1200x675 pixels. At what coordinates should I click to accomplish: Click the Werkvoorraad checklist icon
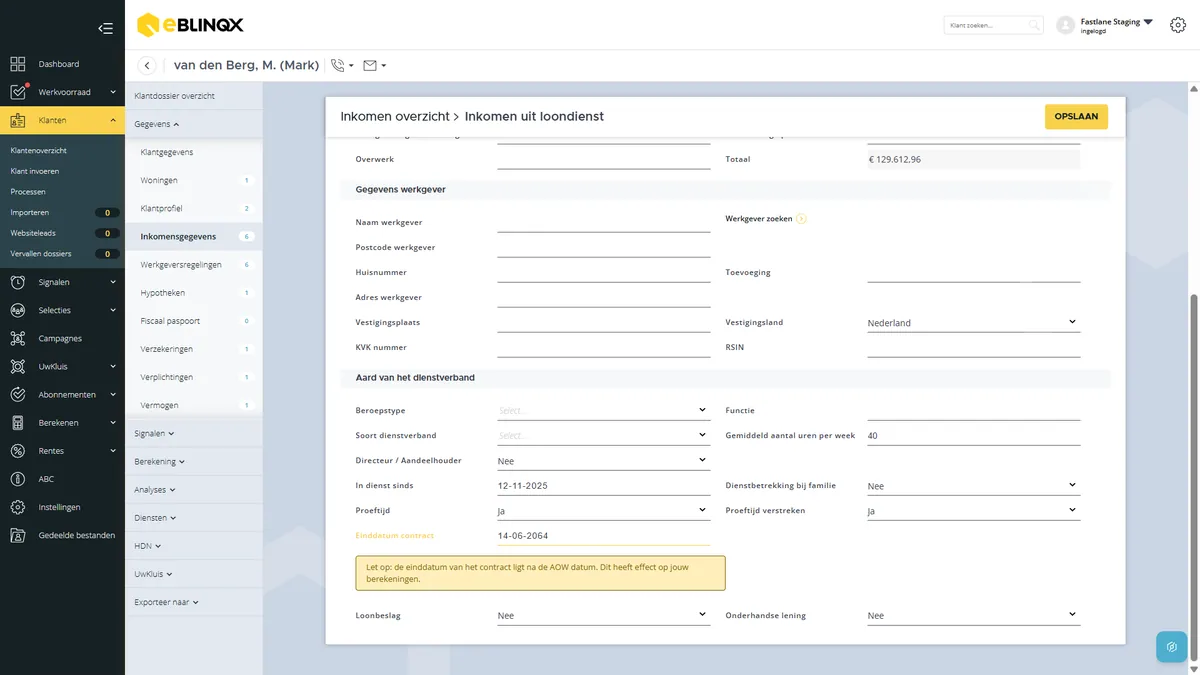click(x=18, y=92)
